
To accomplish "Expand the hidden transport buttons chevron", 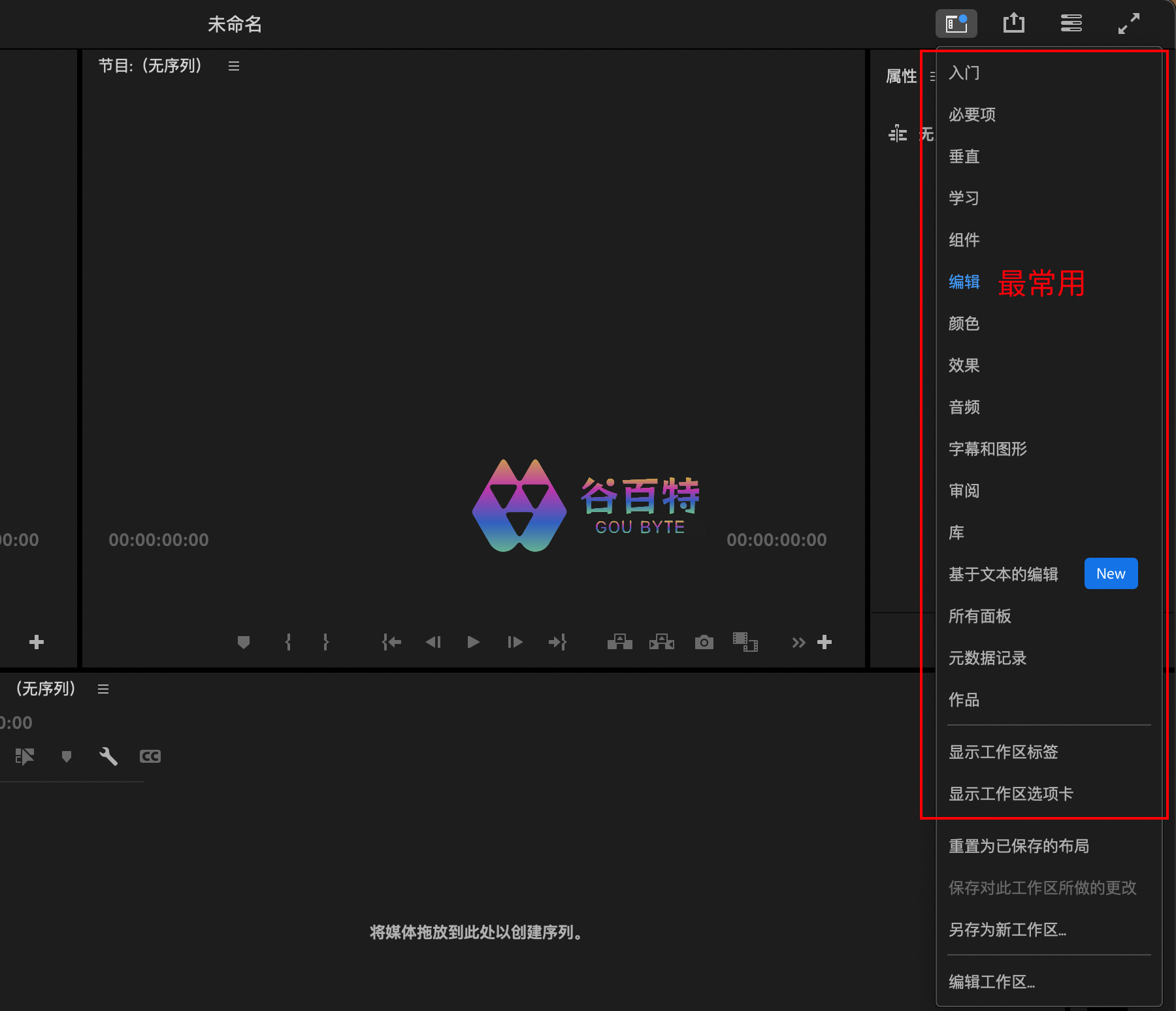I will tap(798, 643).
